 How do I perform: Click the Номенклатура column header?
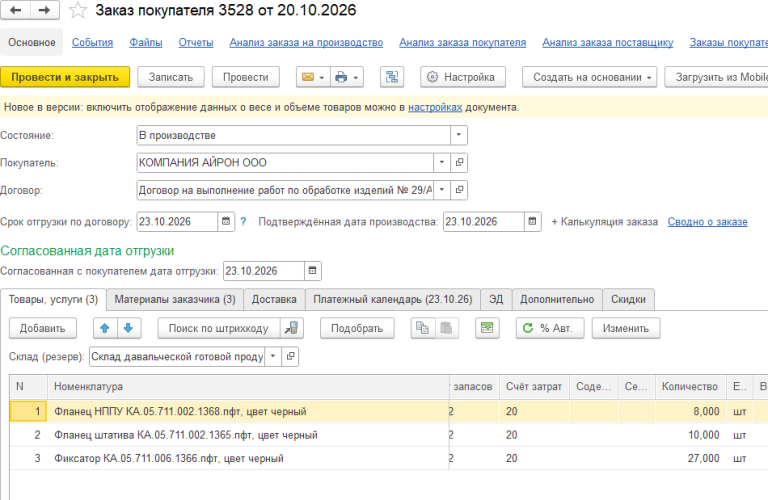[x=248, y=386]
